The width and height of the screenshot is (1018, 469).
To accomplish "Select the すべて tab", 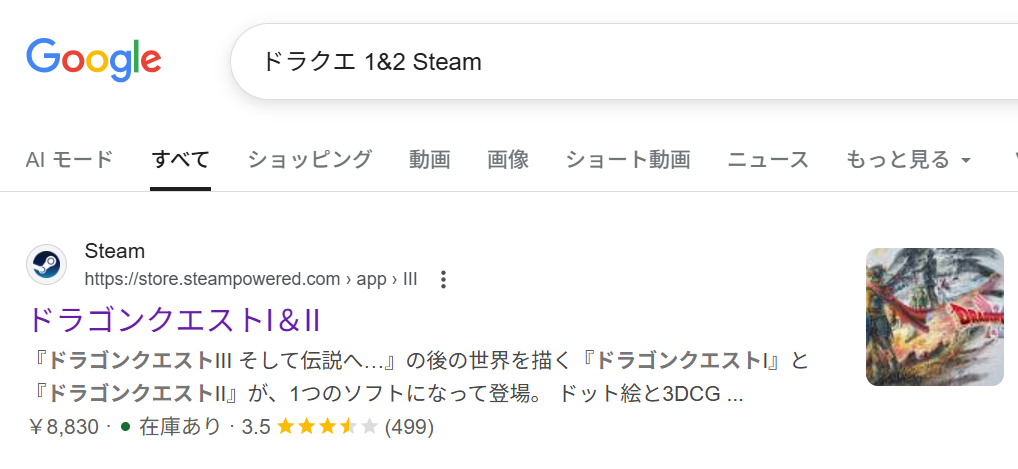I will (x=180, y=159).
